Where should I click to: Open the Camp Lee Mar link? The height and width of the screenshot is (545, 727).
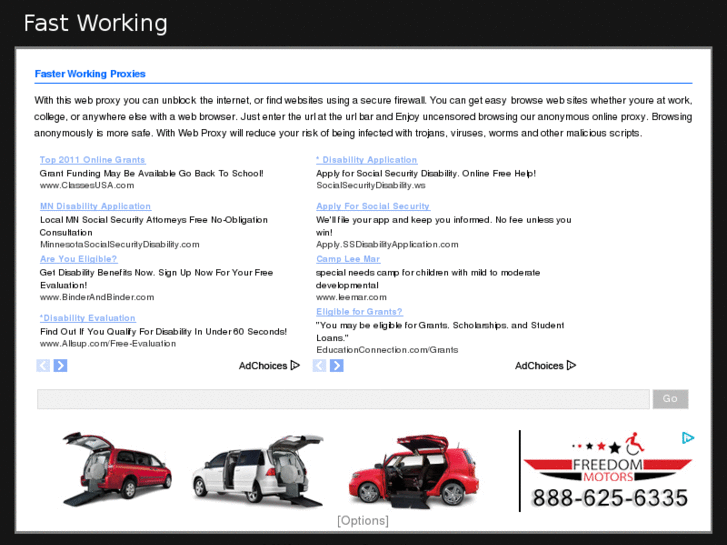[x=348, y=259]
